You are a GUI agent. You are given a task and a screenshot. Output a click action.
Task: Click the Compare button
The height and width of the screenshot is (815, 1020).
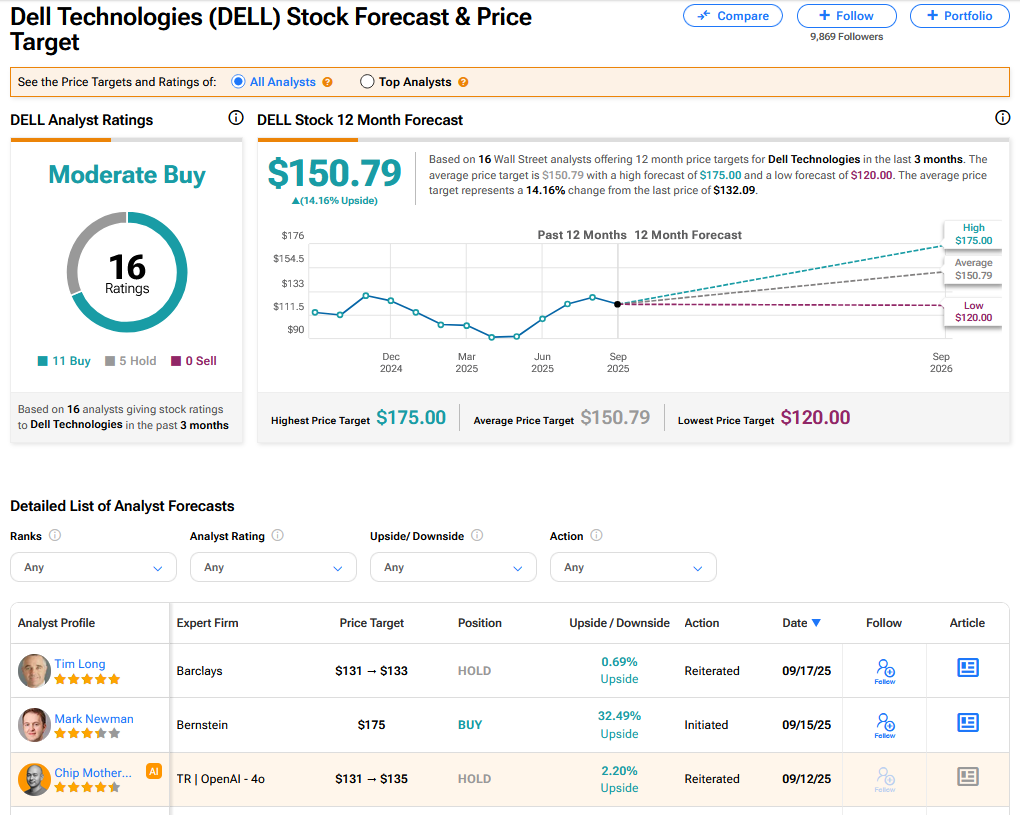[733, 16]
